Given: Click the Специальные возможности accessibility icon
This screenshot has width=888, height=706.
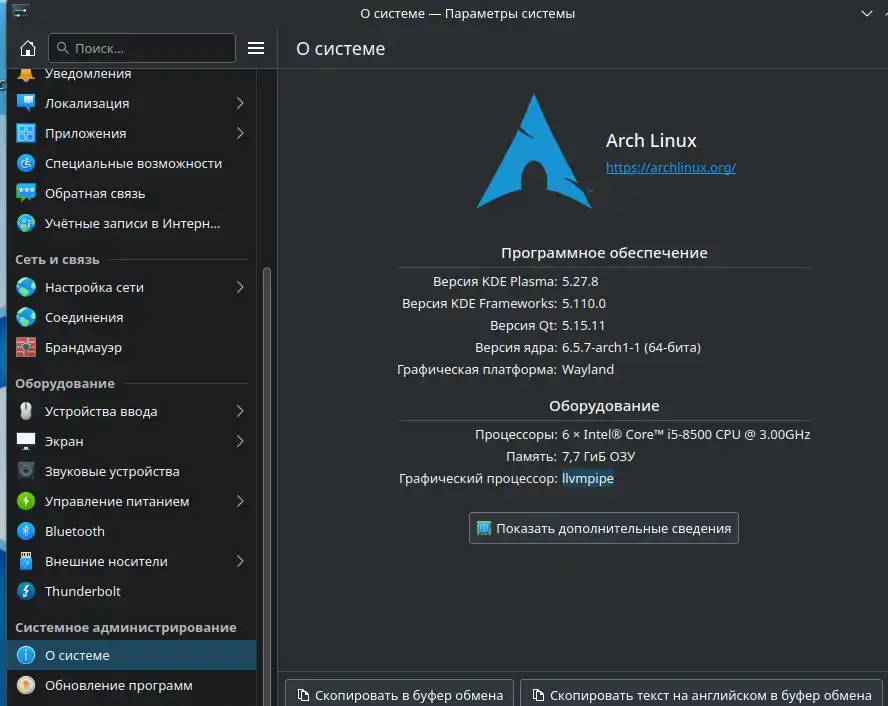Looking at the screenshot, I should coord(26,163).
